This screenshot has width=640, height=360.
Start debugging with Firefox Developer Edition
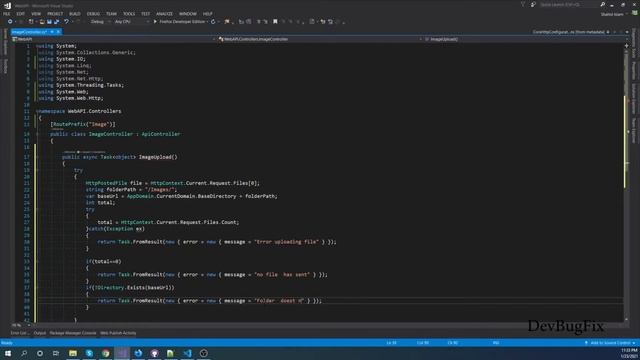click(179, 22)
